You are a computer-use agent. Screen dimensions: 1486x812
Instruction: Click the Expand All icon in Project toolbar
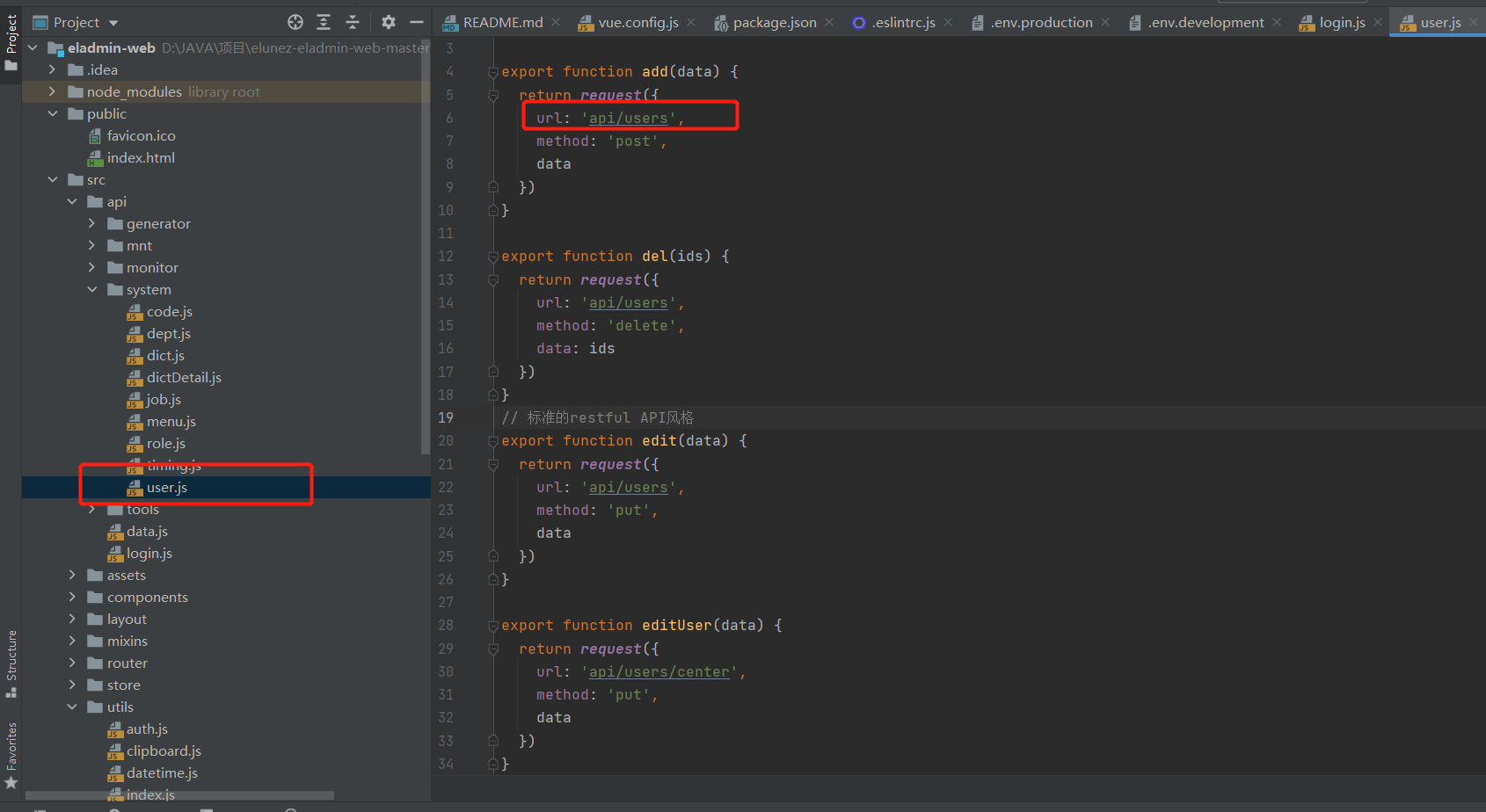324,22
